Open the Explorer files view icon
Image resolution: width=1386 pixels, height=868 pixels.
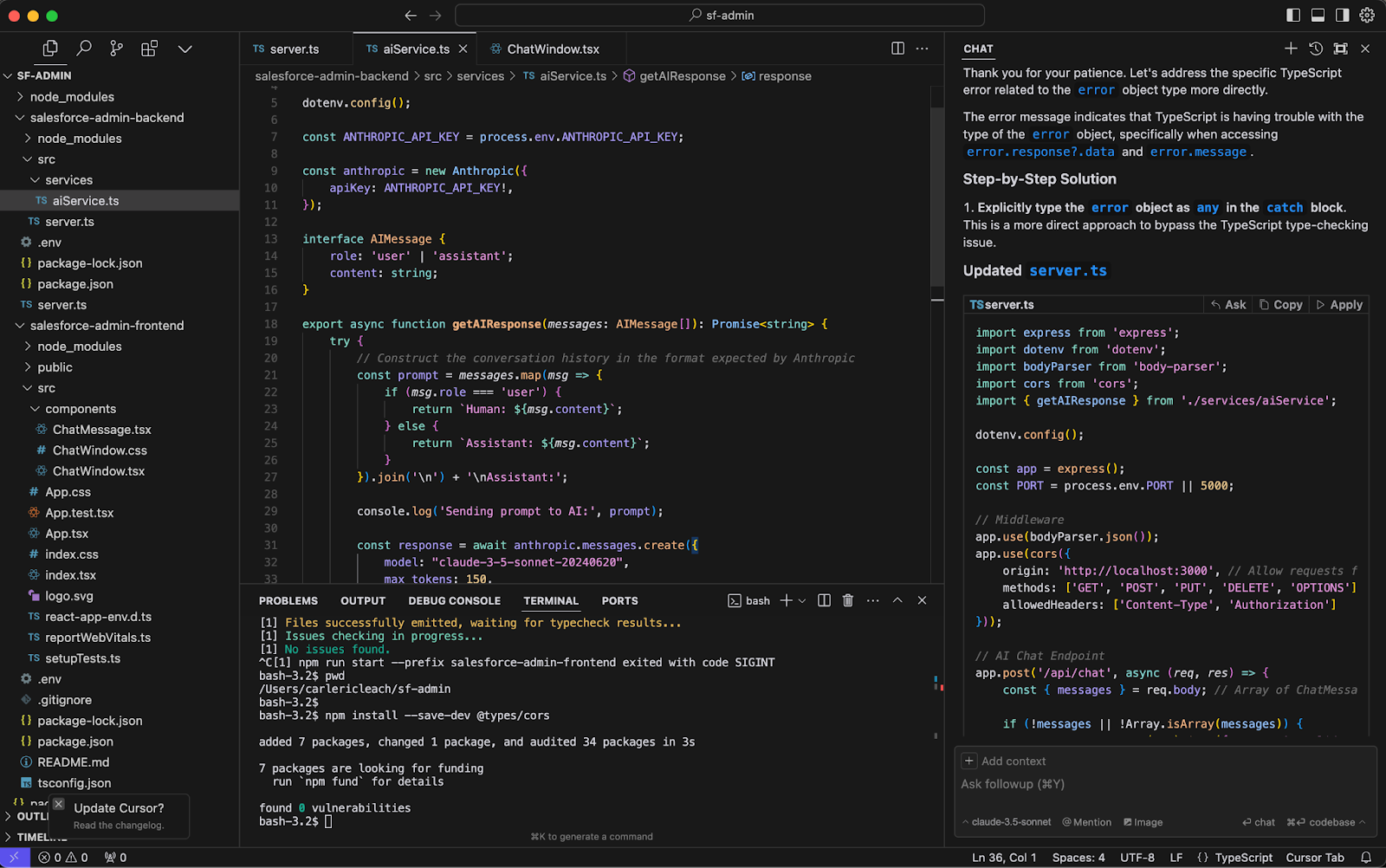point(50,49)
